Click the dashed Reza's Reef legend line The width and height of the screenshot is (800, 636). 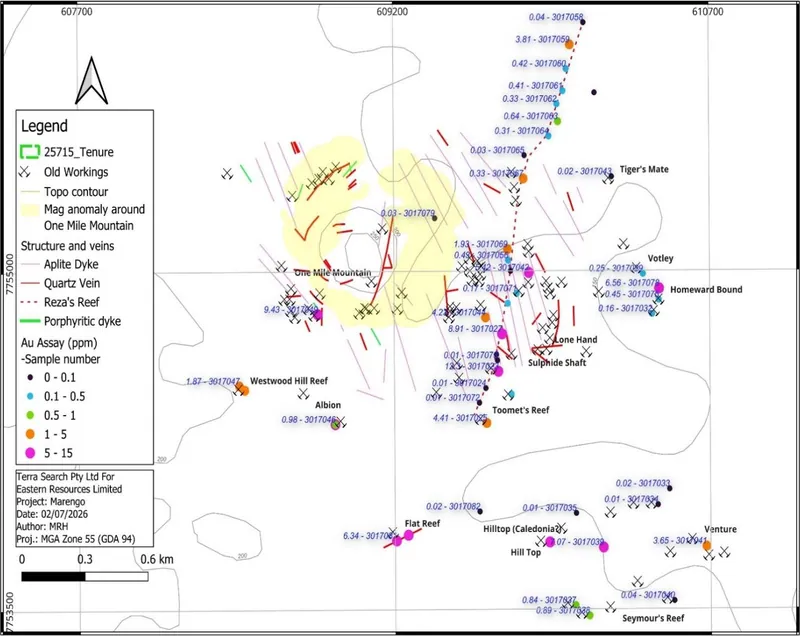(30, 302)
